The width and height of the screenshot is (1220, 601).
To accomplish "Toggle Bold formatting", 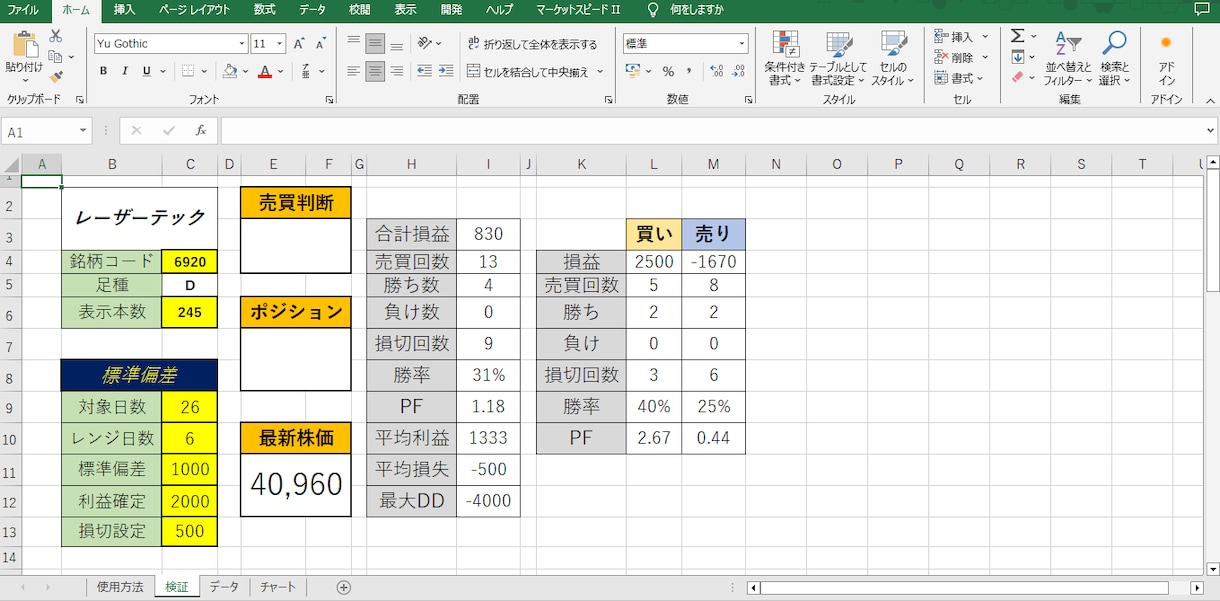I will [x=103, y=71].
